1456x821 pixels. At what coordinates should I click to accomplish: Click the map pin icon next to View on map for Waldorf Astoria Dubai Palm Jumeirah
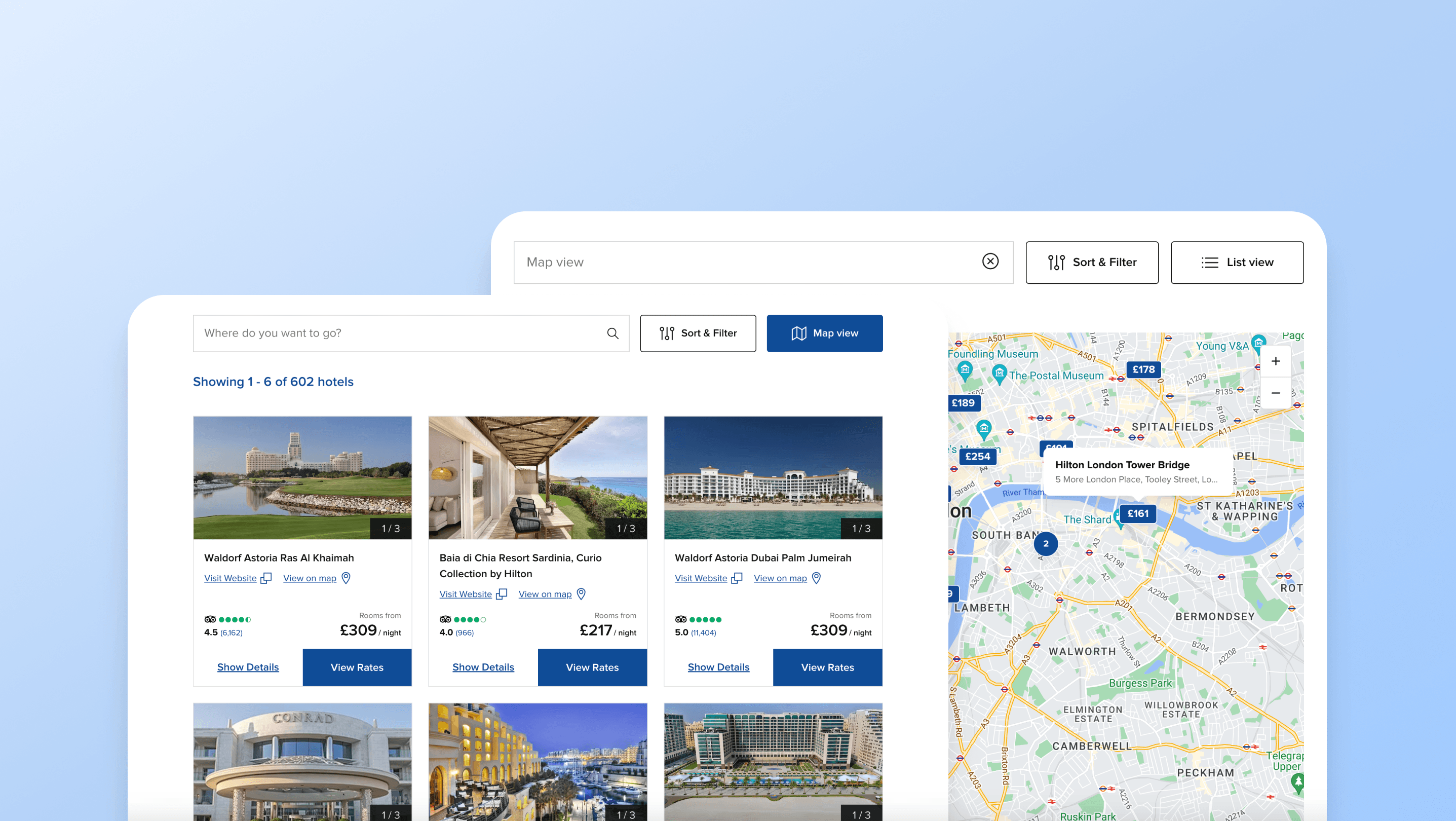(816, 578)
